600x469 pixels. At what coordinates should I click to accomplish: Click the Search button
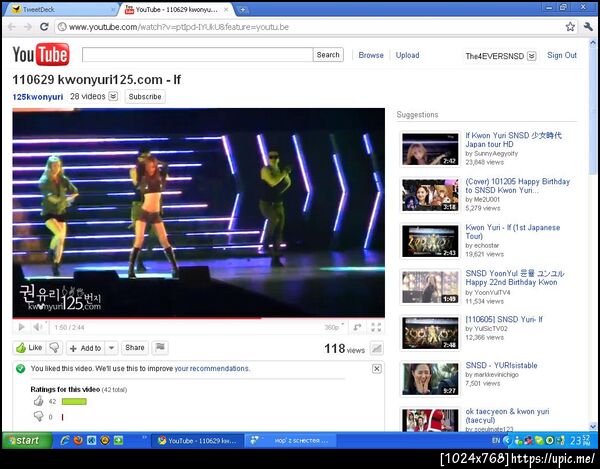[x=328, y=55]
